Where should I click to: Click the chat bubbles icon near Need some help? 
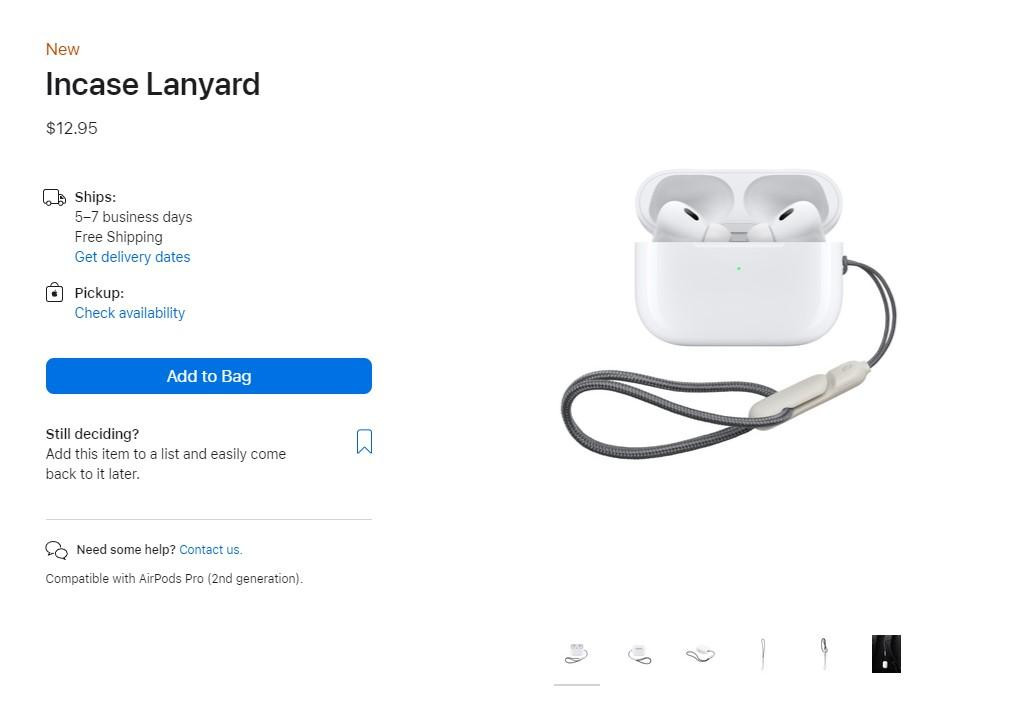pyautogui.click(x=57, y=549)
